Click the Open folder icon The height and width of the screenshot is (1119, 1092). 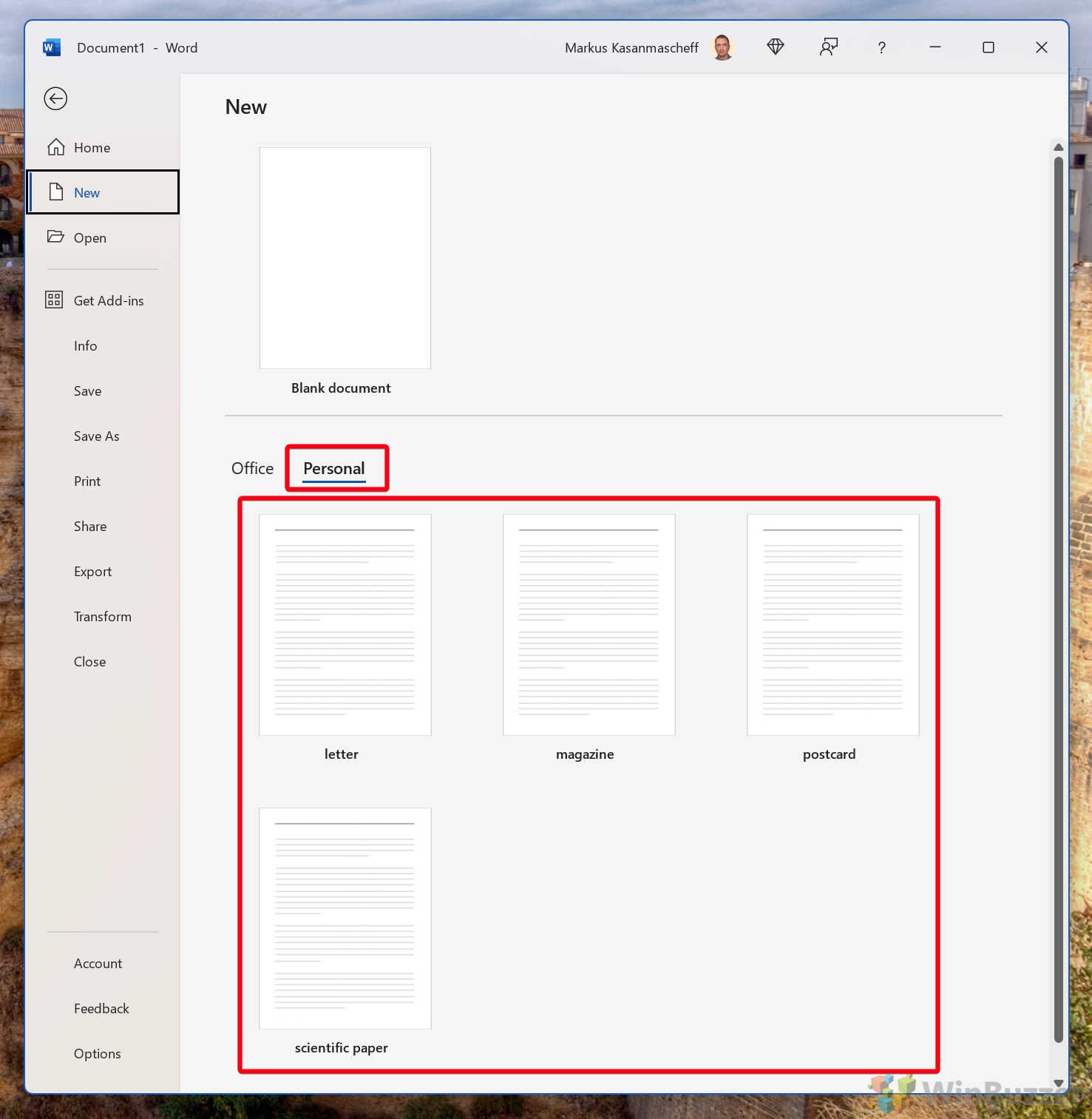pos(55,237)
